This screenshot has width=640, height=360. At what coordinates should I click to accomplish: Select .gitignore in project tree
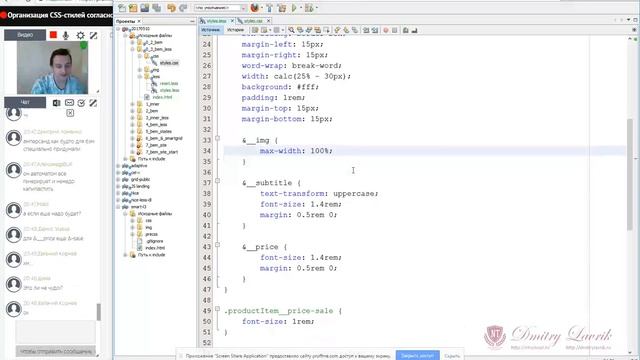click(154, 241)
